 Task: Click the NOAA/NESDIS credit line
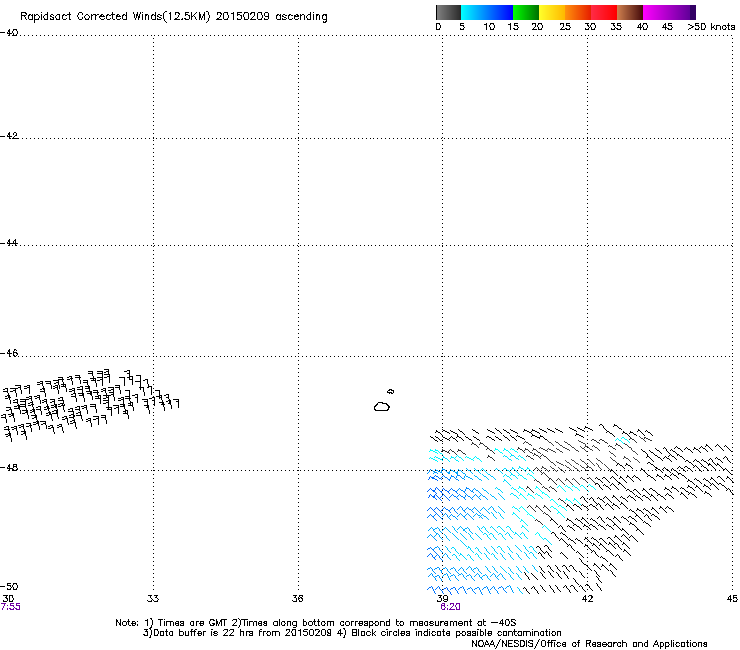click(x=589, y=644)
